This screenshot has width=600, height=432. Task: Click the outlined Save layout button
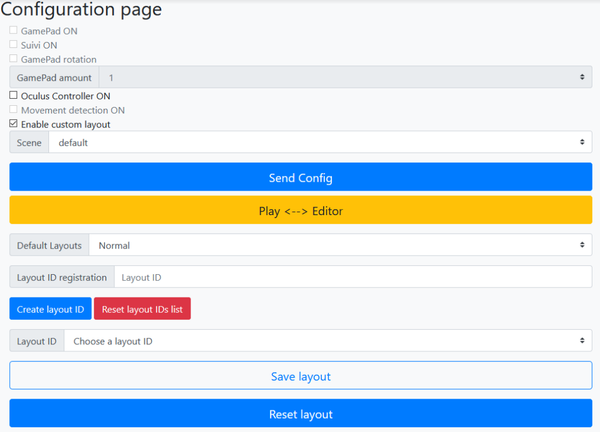(x=300, y=376)
